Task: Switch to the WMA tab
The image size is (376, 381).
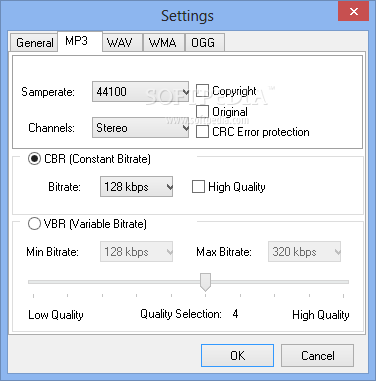Action: [x=164, y=43]
